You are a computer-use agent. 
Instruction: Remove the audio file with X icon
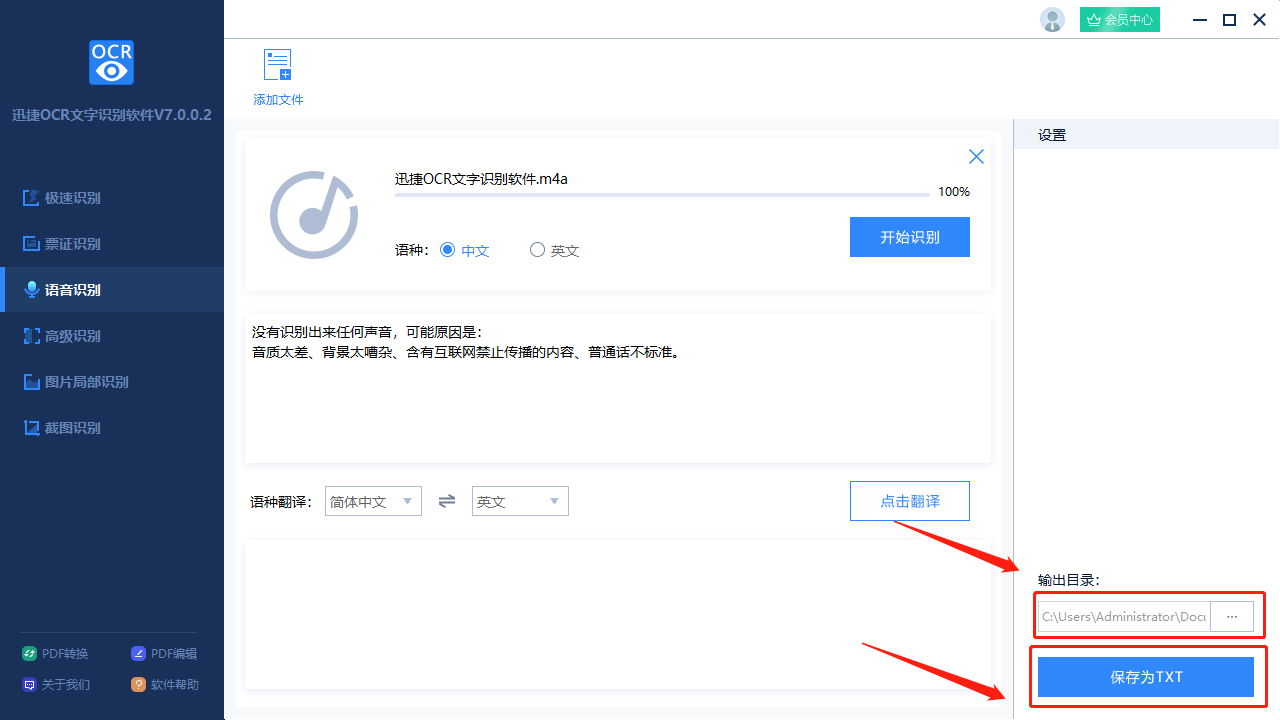(x=976, y=157)
